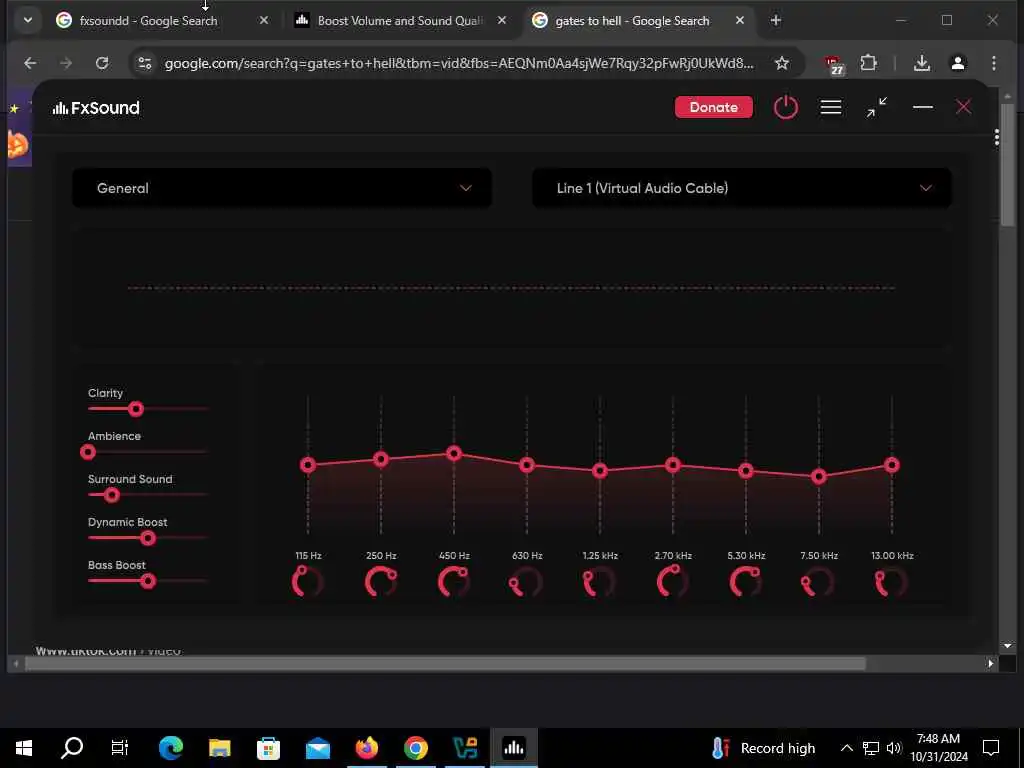This screenshot has height=768, width=1024.
Task: Click the Surround Sound slider handle
Action: [x=112, y=495]
